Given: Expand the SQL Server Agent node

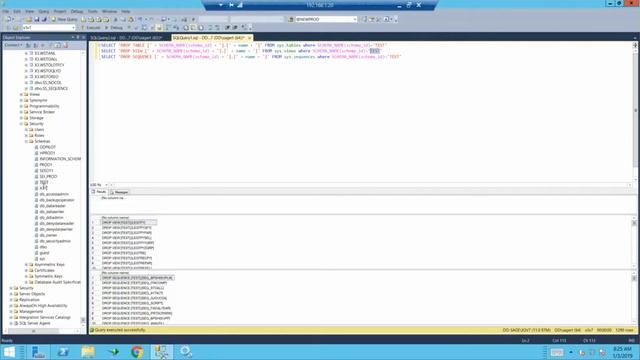Looking at the screenshot, I should [11, 323].
